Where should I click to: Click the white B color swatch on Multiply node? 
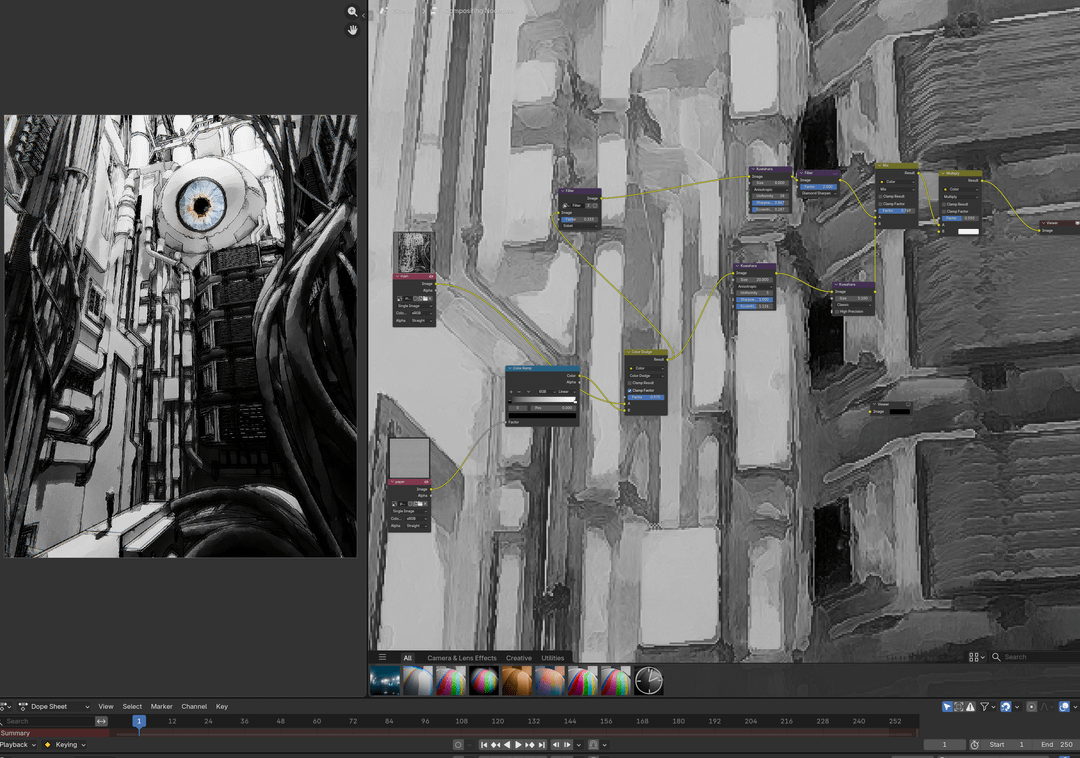(x=967, y=231)
